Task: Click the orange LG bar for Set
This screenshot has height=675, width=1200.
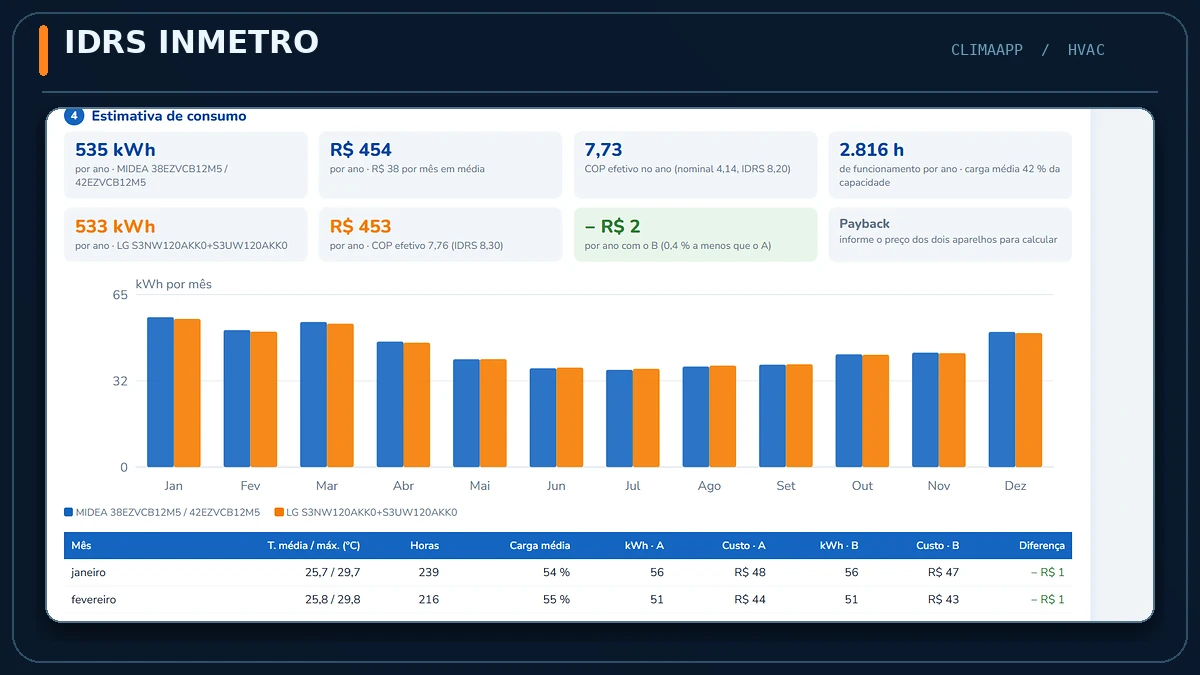Action: point(799,416)
